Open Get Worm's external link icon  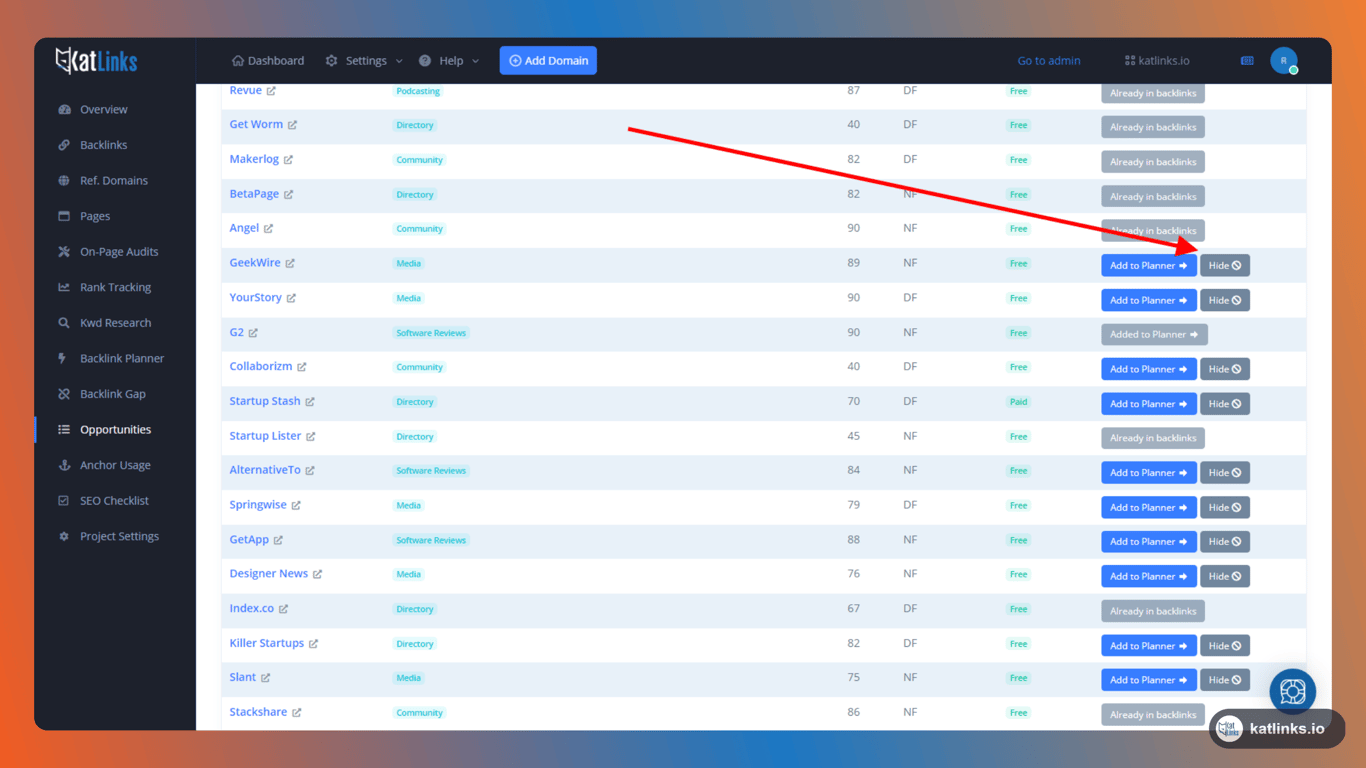point(292,125)
